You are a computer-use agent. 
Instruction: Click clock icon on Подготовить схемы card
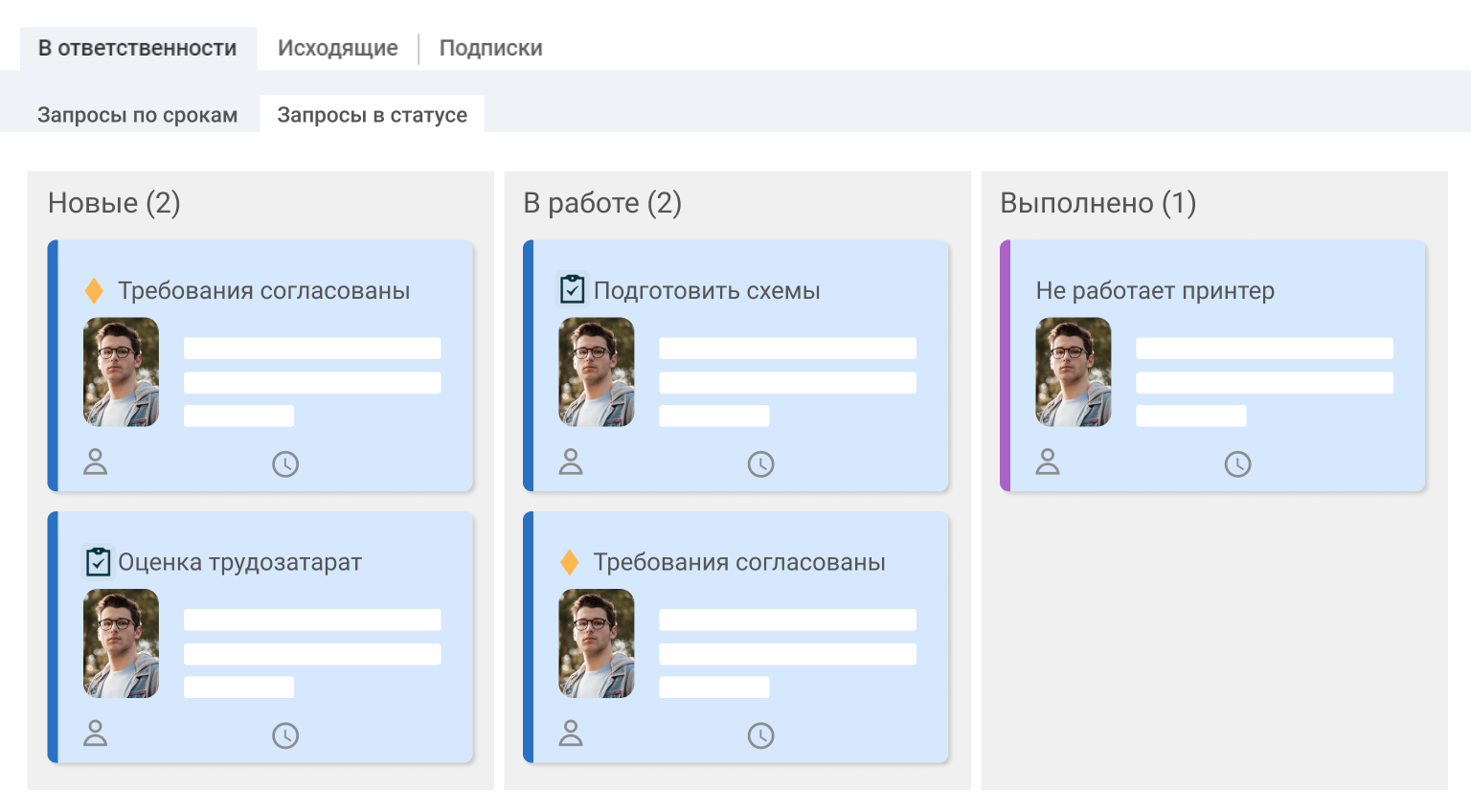760,464
